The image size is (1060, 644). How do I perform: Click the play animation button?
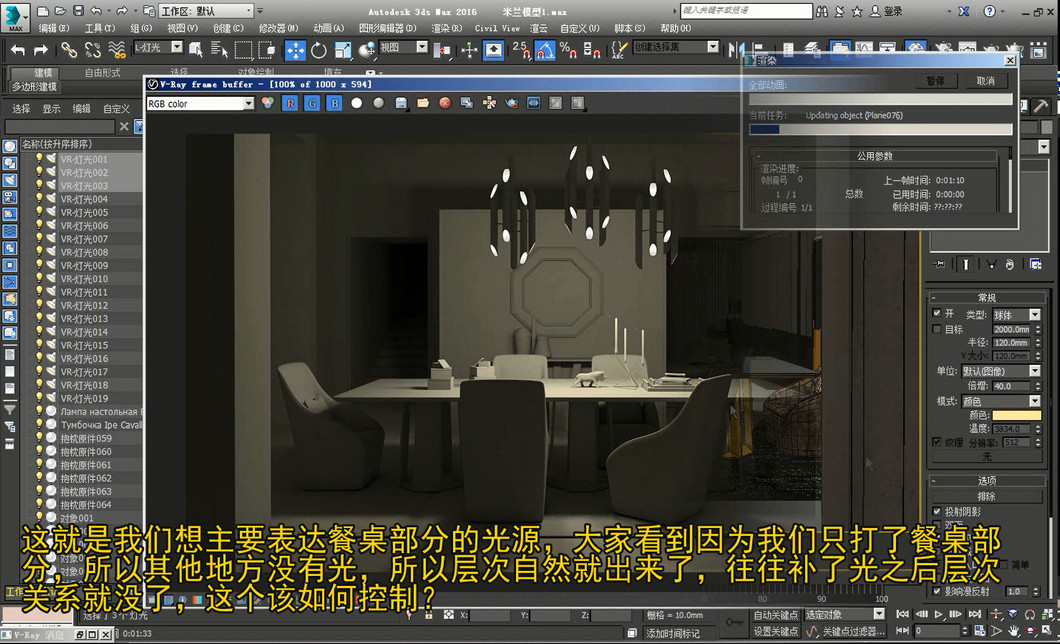click(x=938, y=614)
